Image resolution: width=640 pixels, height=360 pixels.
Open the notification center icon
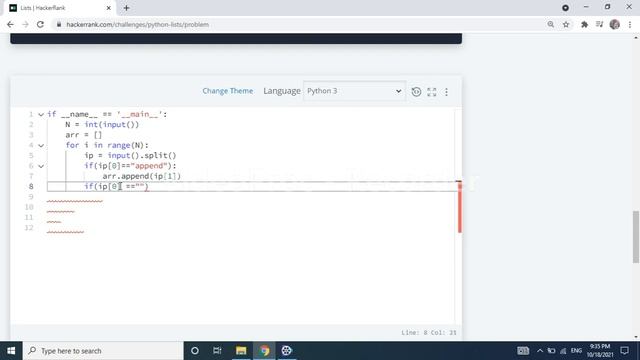pos(624,351)
